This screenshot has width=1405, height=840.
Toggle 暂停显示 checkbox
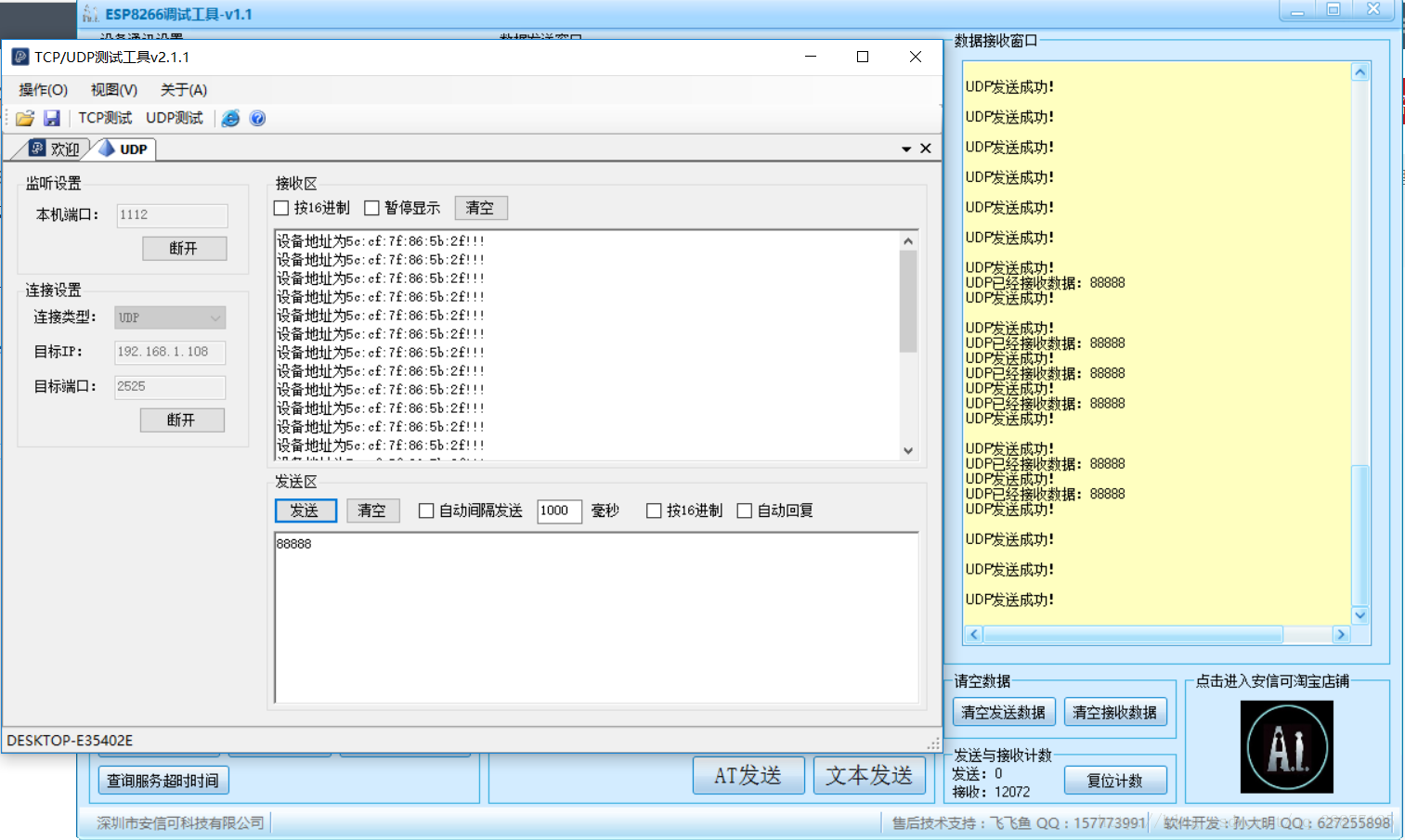(x=371, y=208)
